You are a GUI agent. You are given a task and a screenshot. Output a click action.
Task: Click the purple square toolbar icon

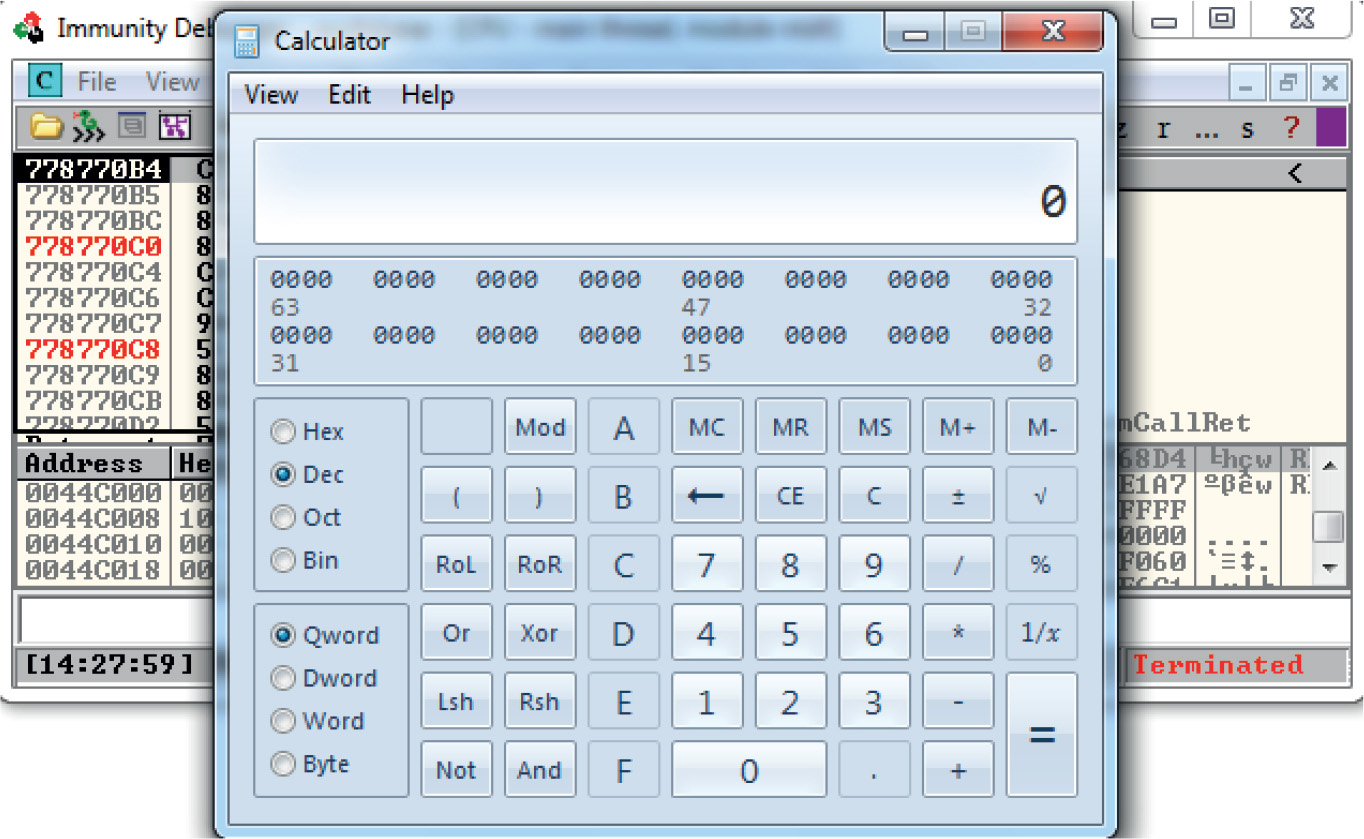click(1330, 128)
